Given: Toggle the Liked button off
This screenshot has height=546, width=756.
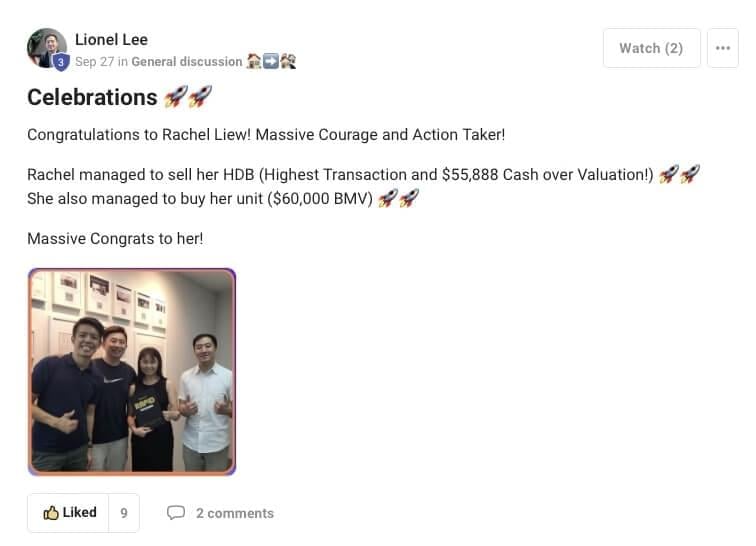Looking at the screenshot, I should (68, 513).
